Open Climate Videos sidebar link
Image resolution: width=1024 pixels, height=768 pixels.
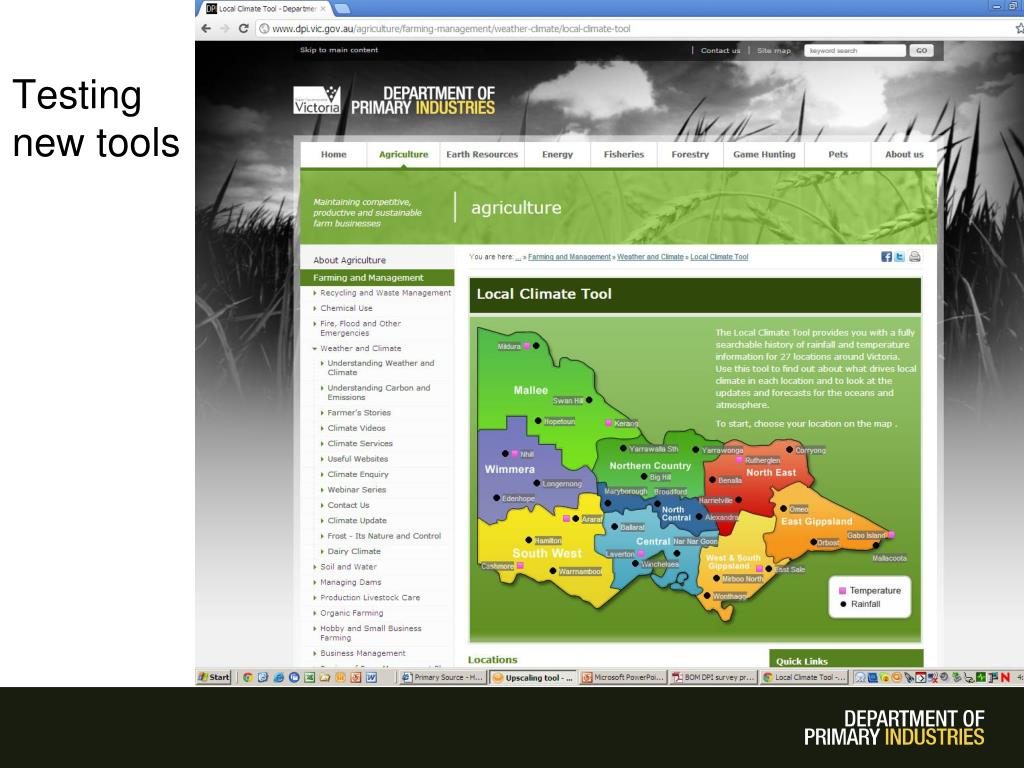point(357,428)
